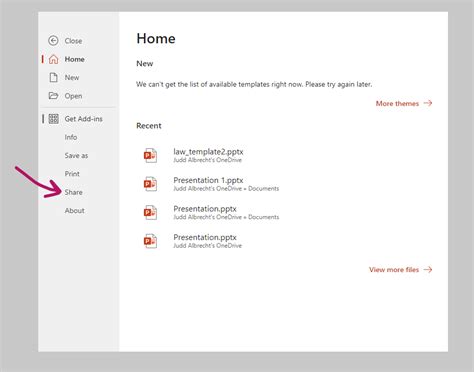
Task: Click the Home house icon
Action: 53,59
